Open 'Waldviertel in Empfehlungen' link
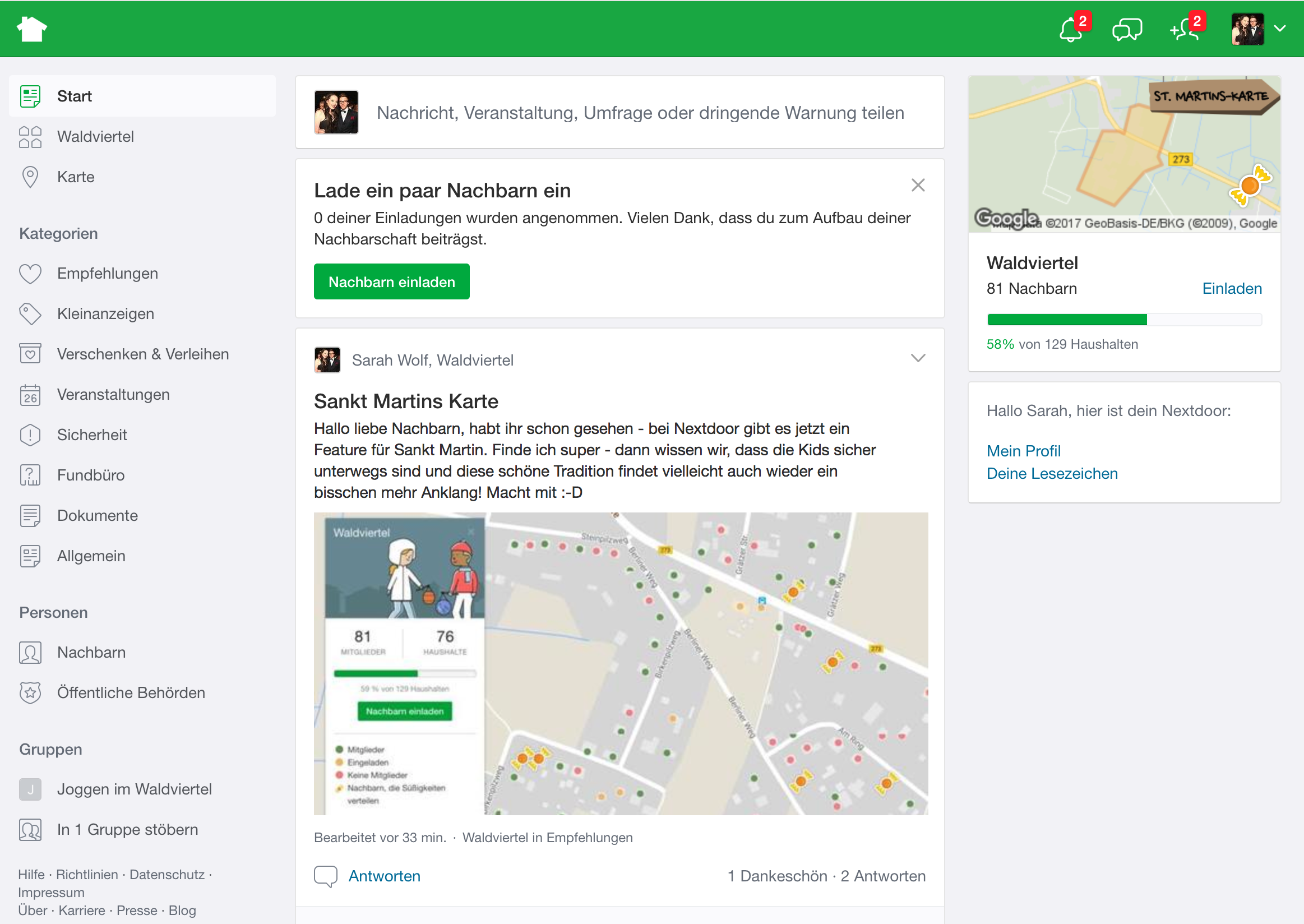This screenshot has height=924, width=1304. [x=547, y=838]
